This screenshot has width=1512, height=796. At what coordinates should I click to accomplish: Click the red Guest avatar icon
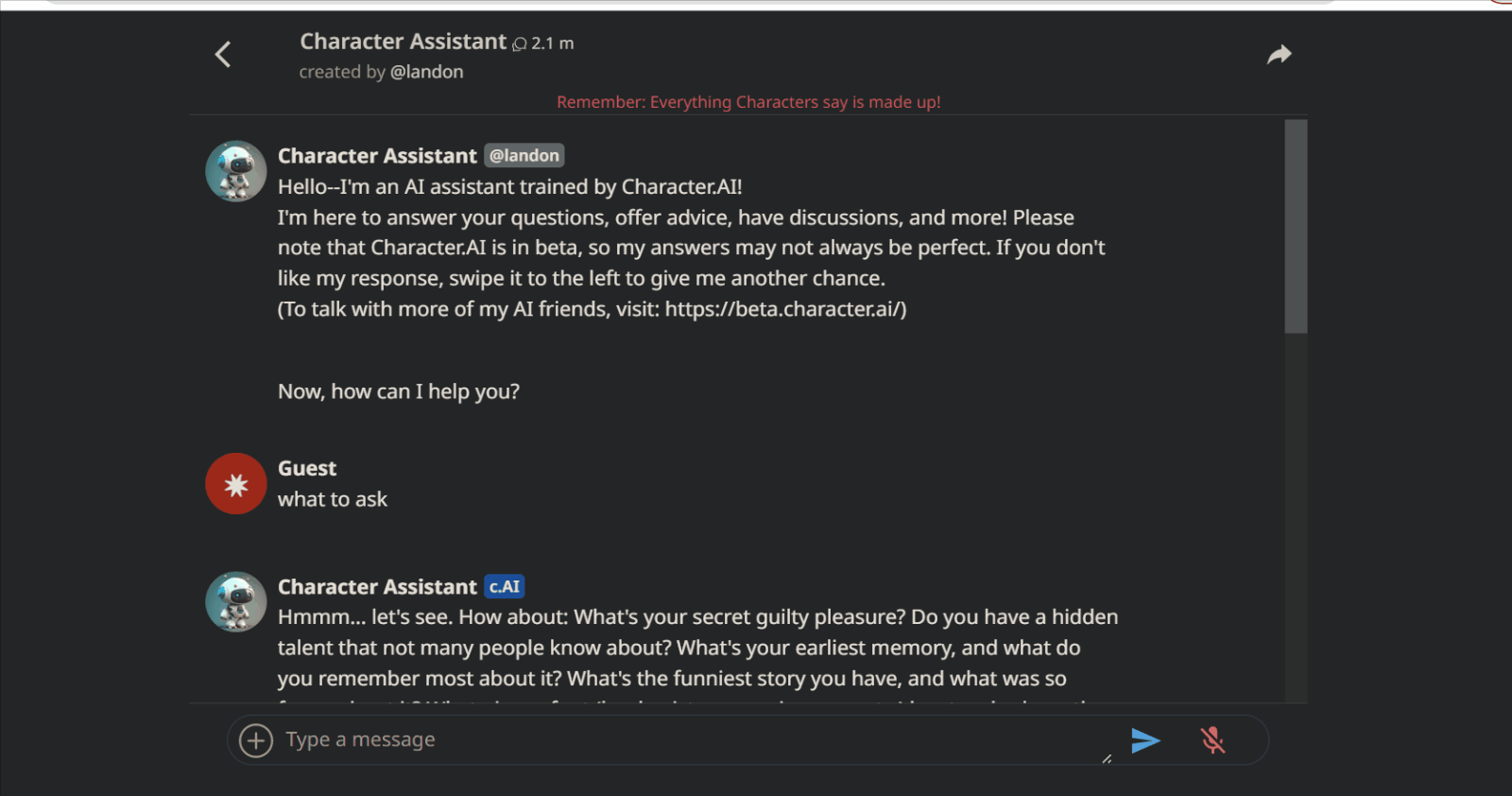click(236, 483)
